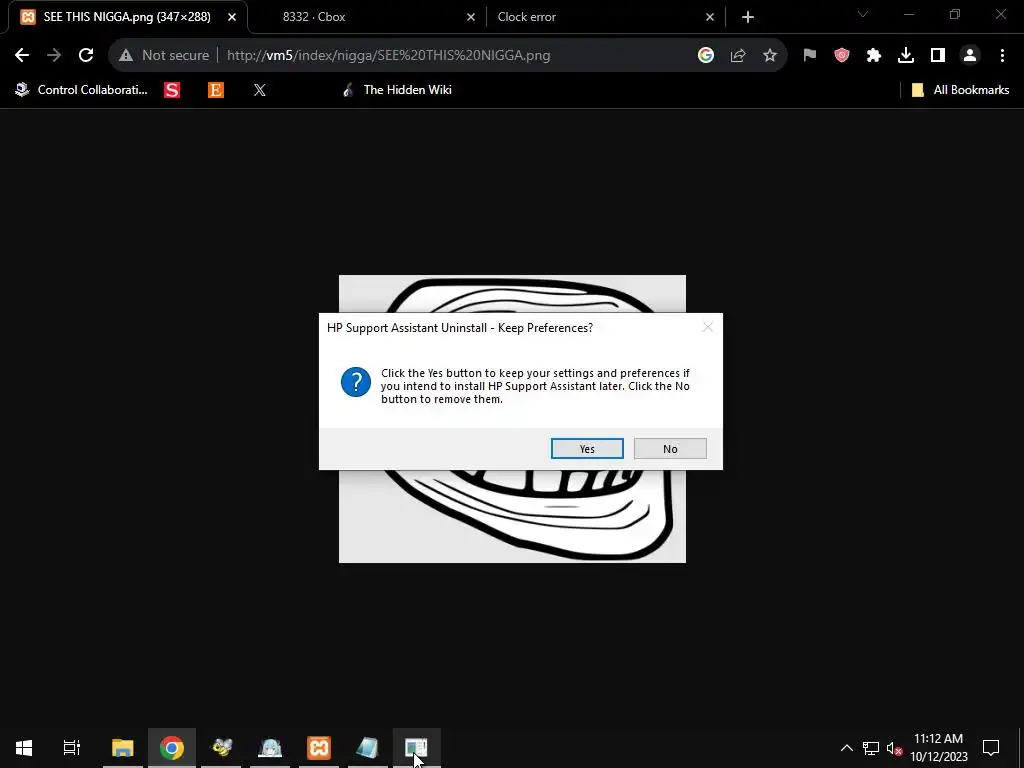Click Yes to keep preferences
Screen dimensions: 1024x768
587,449
